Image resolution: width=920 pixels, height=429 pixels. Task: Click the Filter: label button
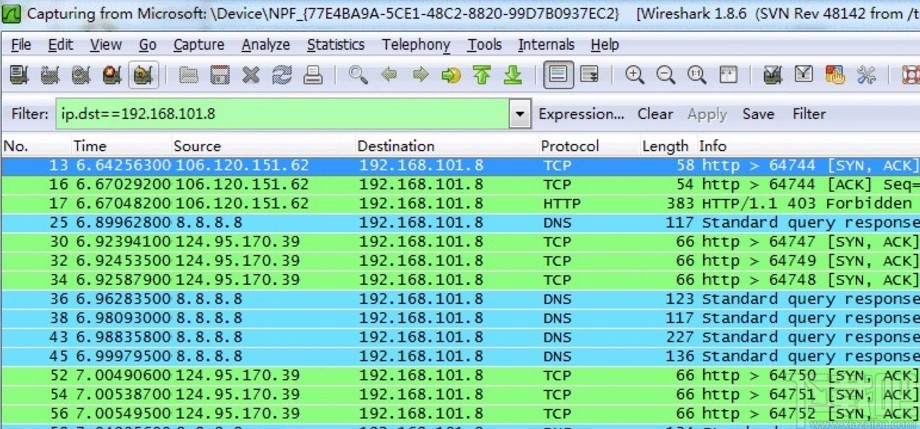pos(29,114)
